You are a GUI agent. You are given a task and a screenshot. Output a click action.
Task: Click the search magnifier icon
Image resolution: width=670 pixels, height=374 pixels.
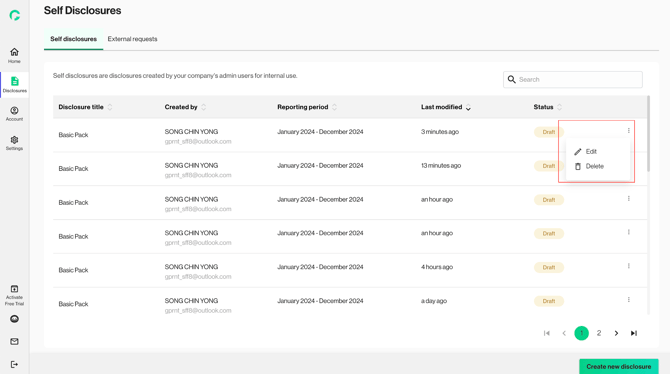511,80
